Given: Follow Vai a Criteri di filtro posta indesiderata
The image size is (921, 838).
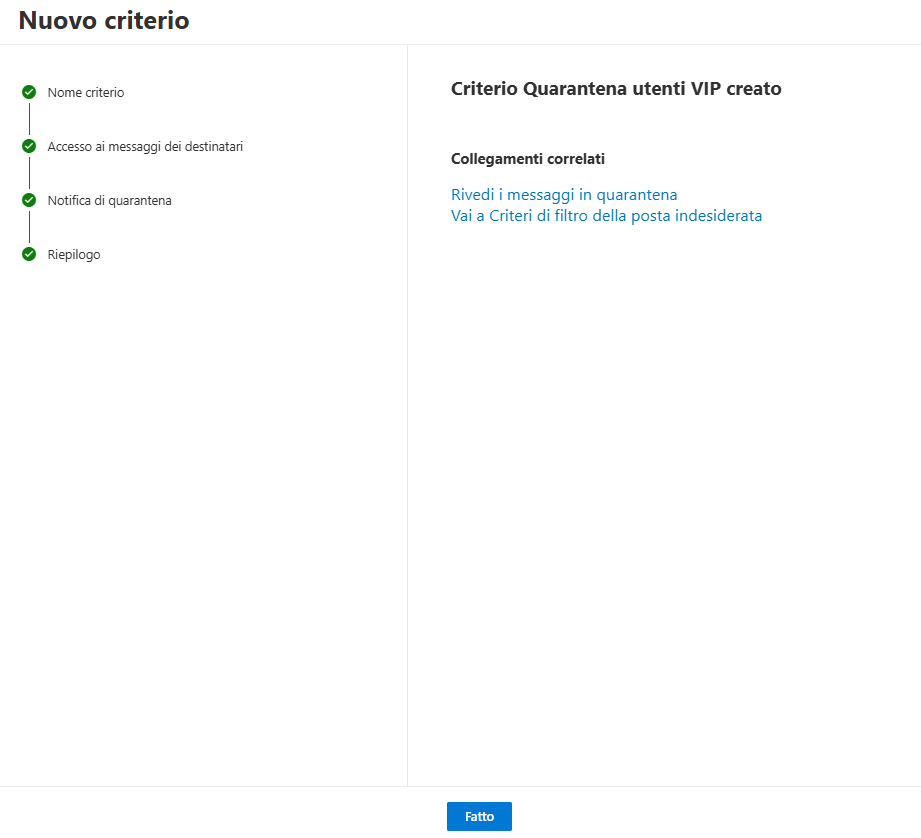Looking at the screenshot, I should [606, 216].
